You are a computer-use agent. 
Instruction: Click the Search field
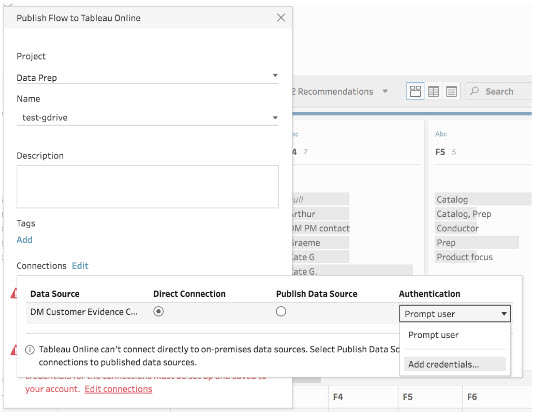pyautogui.click(x=498, y=91)
